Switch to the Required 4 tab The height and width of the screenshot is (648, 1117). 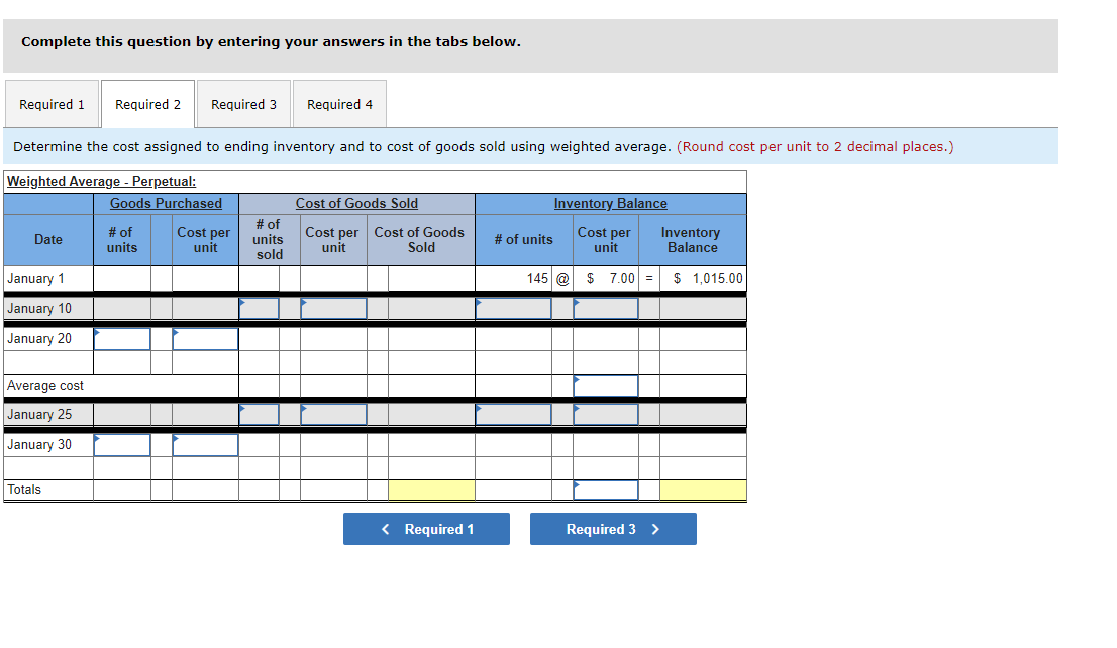tap(338, 103)
